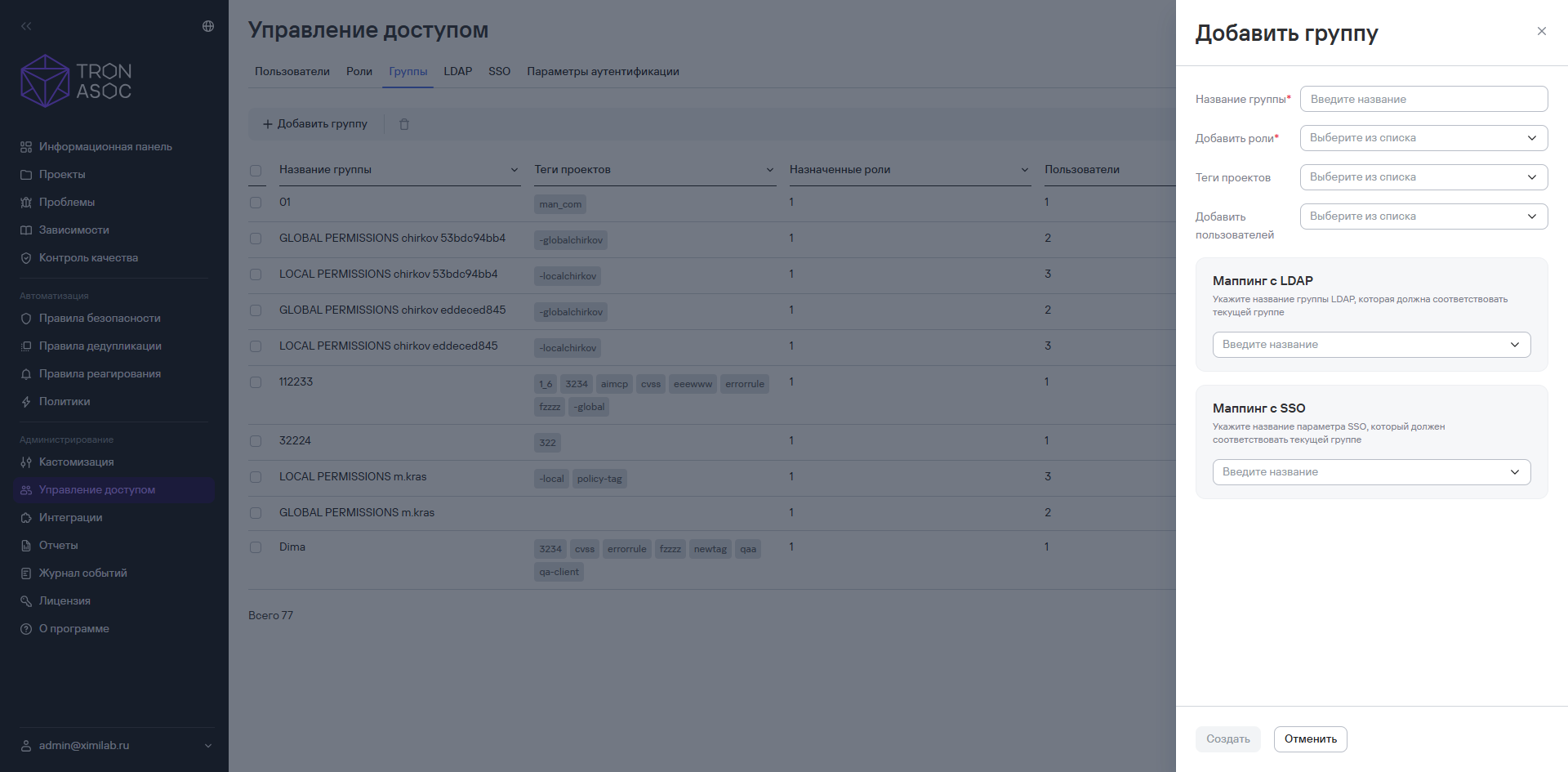The height and width of the screenshot is (772, 1568).
Task: Tick checkbox for GLOBAL PERMISSIONS chirkov eddeced845
Action: pos(256,310)
